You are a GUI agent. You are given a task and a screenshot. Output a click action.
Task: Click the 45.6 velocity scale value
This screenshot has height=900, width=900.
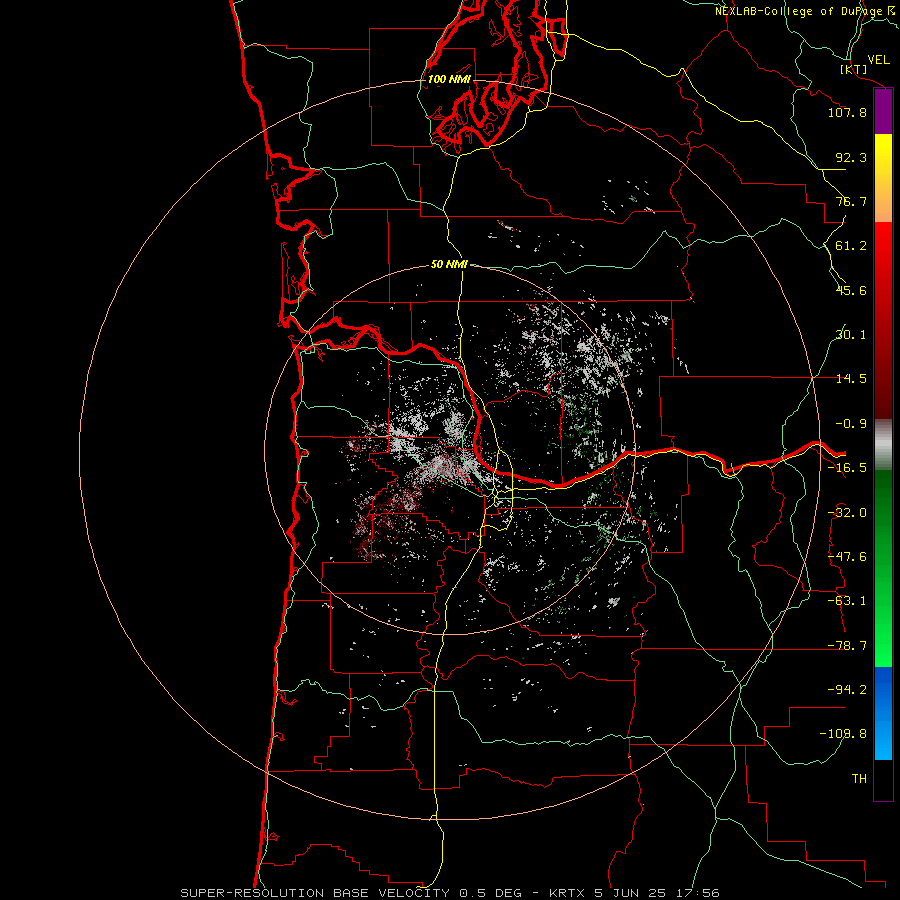851,290
